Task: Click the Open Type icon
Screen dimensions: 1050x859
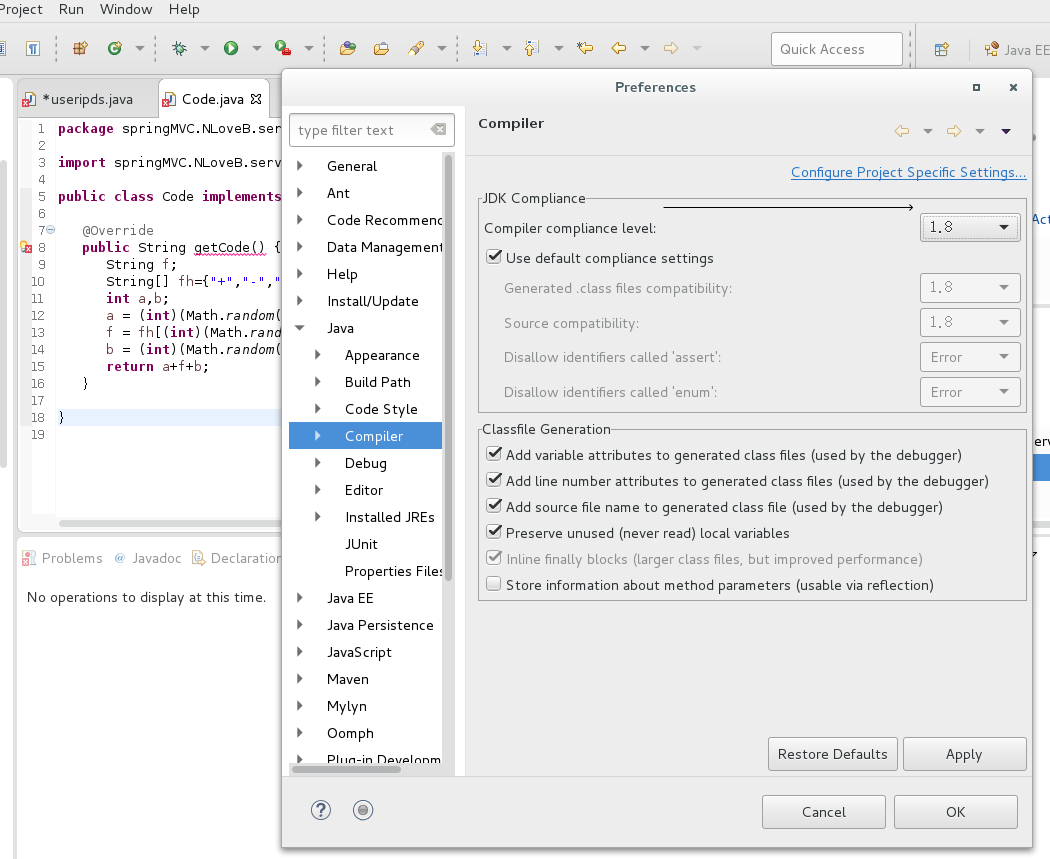Action: click(348, 48)
